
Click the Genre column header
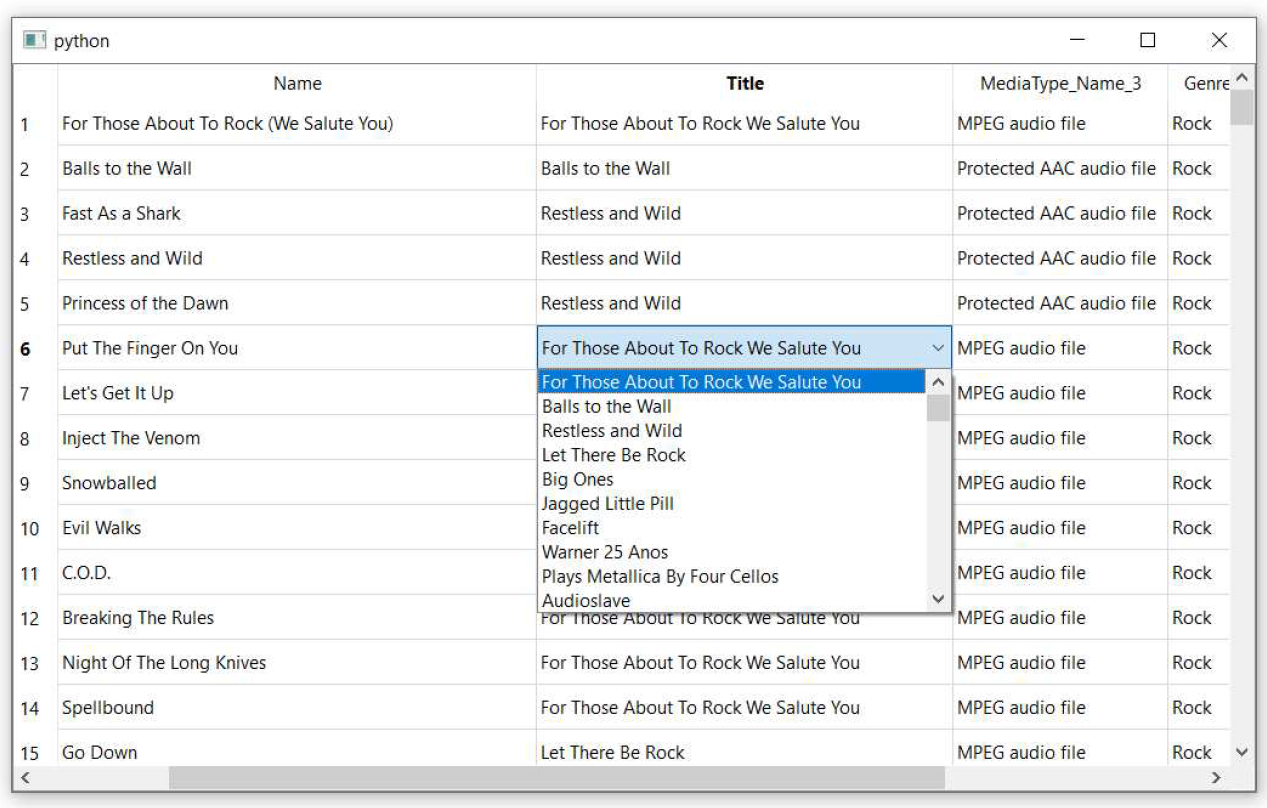click(1198, 84)
